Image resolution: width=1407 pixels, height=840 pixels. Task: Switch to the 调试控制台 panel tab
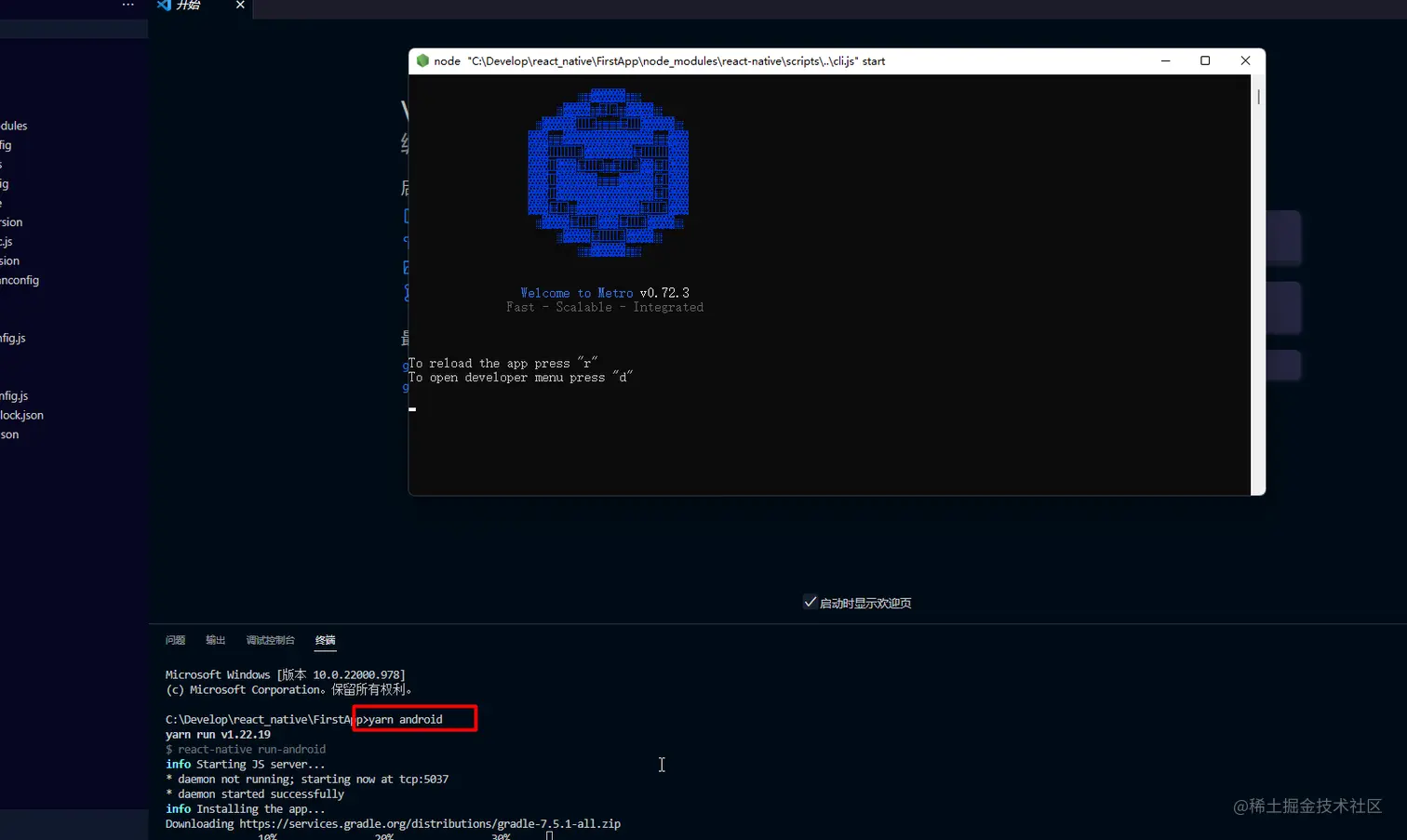tap(270, 640)
